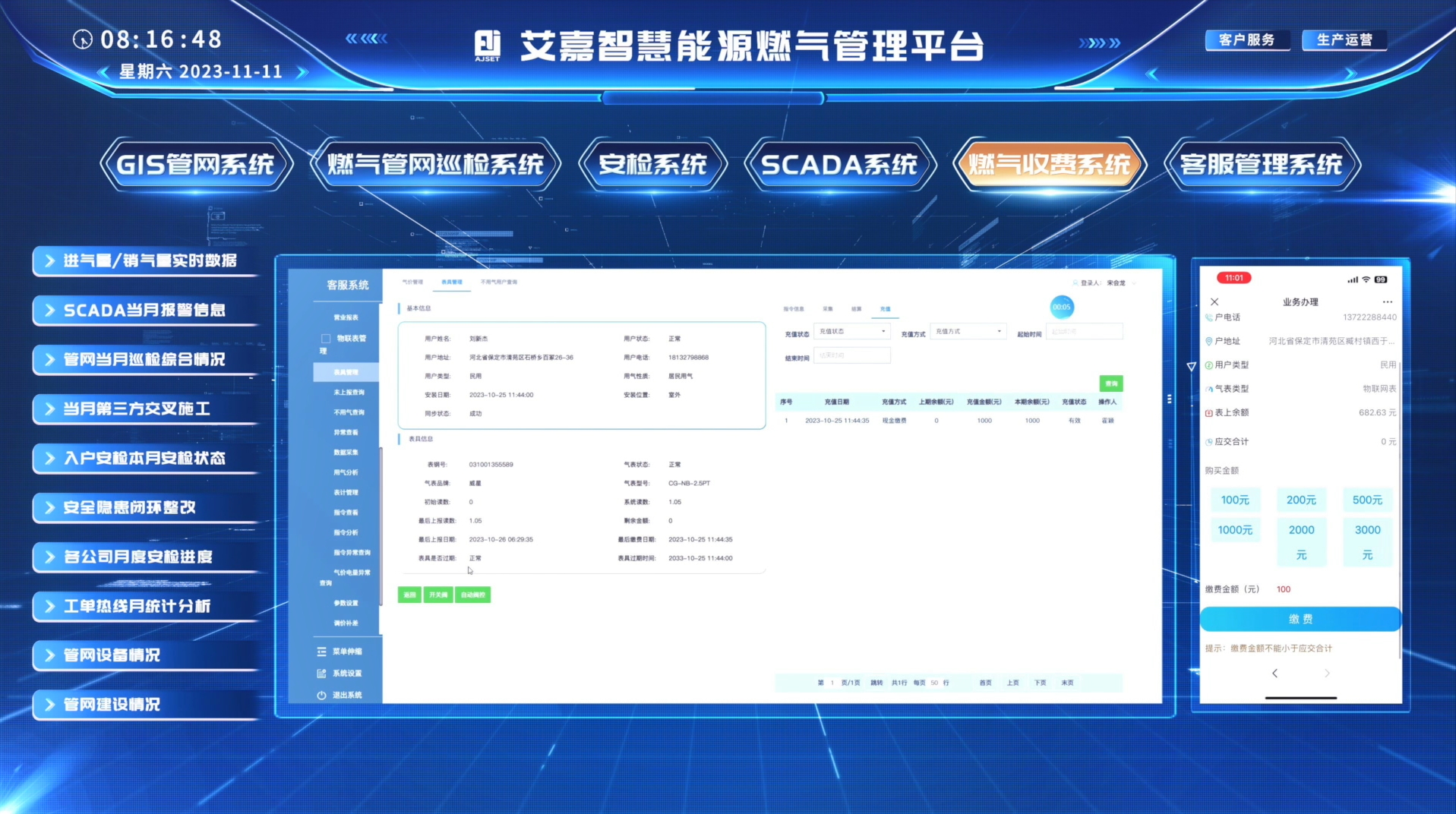
Task: Tick the checkbox beside 物联表管理
Action: pyautogui.click(x=326, y=339)
